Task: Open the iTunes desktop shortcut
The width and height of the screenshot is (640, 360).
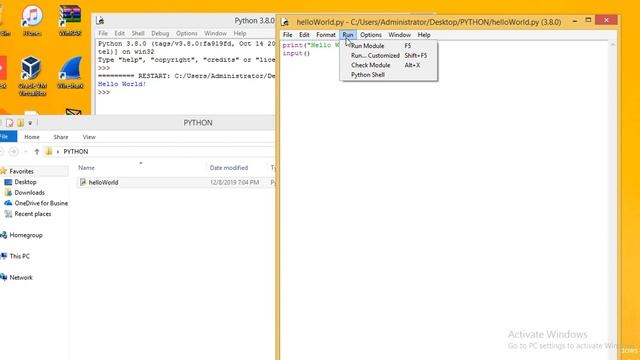Action: pyautogui.click(x=32, y=20)
